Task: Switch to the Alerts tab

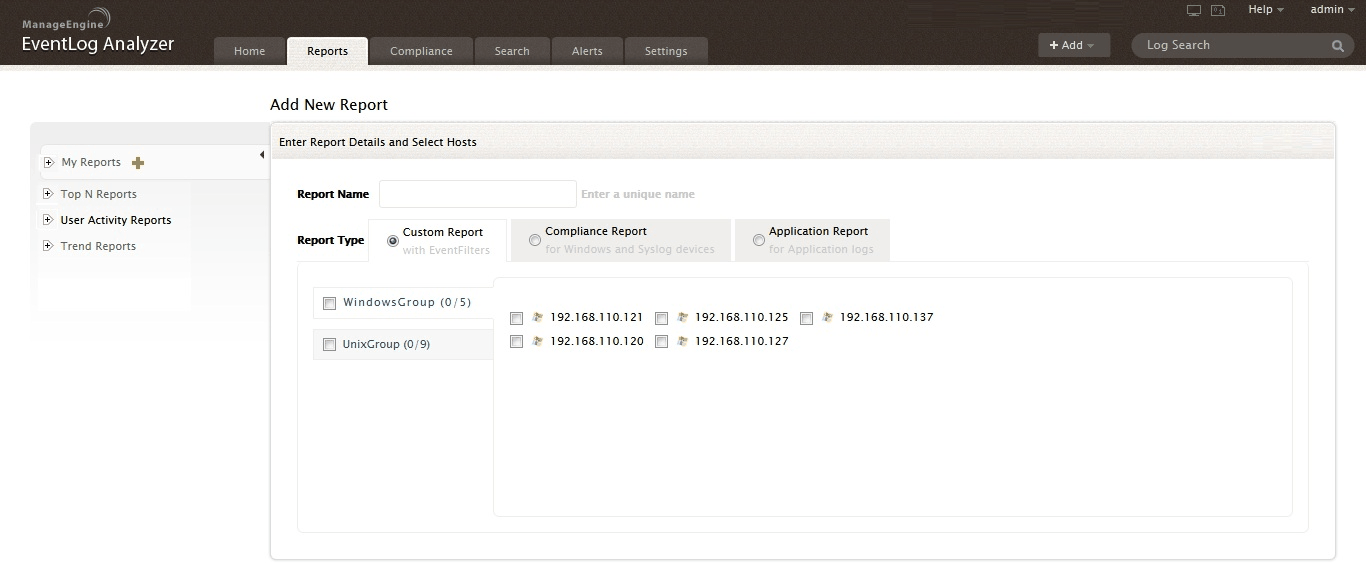Action: click(587, 51)
